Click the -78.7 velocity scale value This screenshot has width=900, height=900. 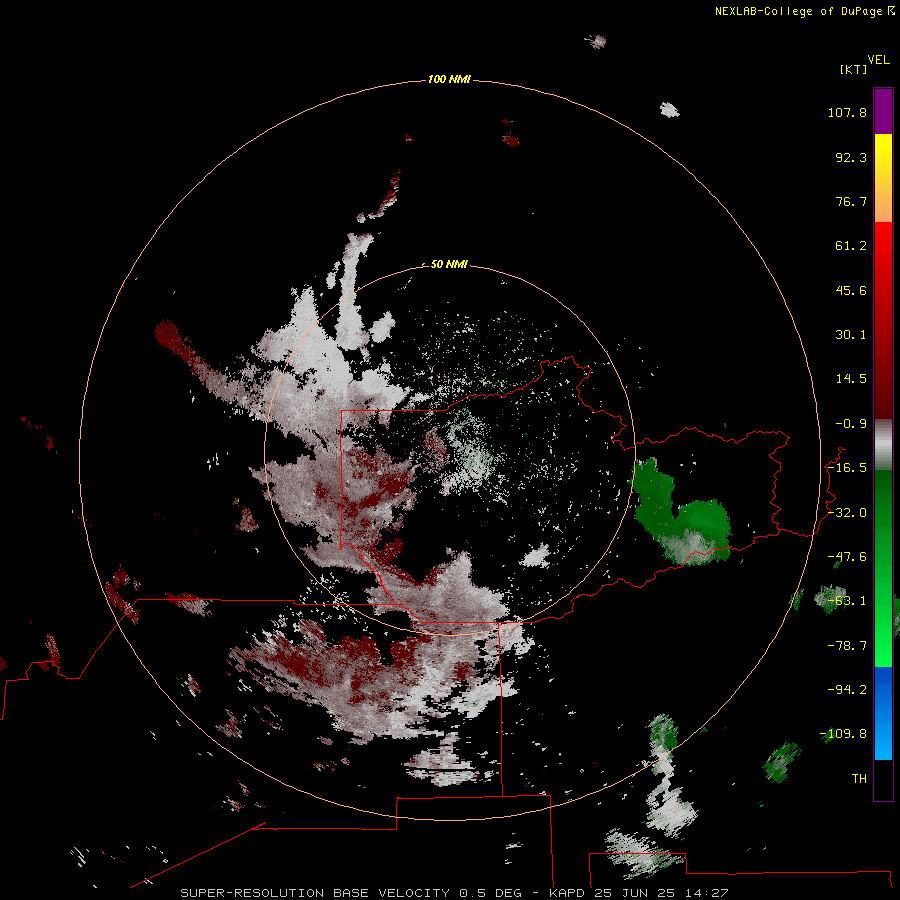click(847, 646)
